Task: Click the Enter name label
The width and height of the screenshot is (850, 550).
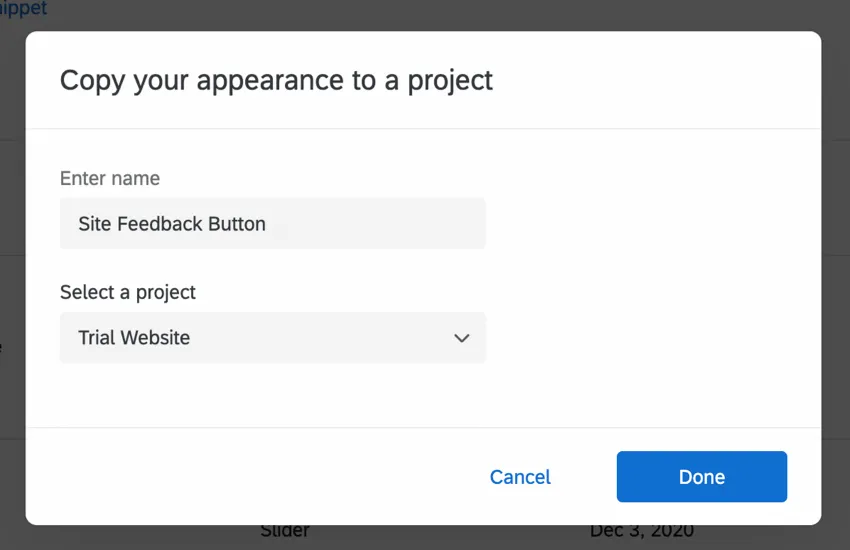Action: point(110,178)
